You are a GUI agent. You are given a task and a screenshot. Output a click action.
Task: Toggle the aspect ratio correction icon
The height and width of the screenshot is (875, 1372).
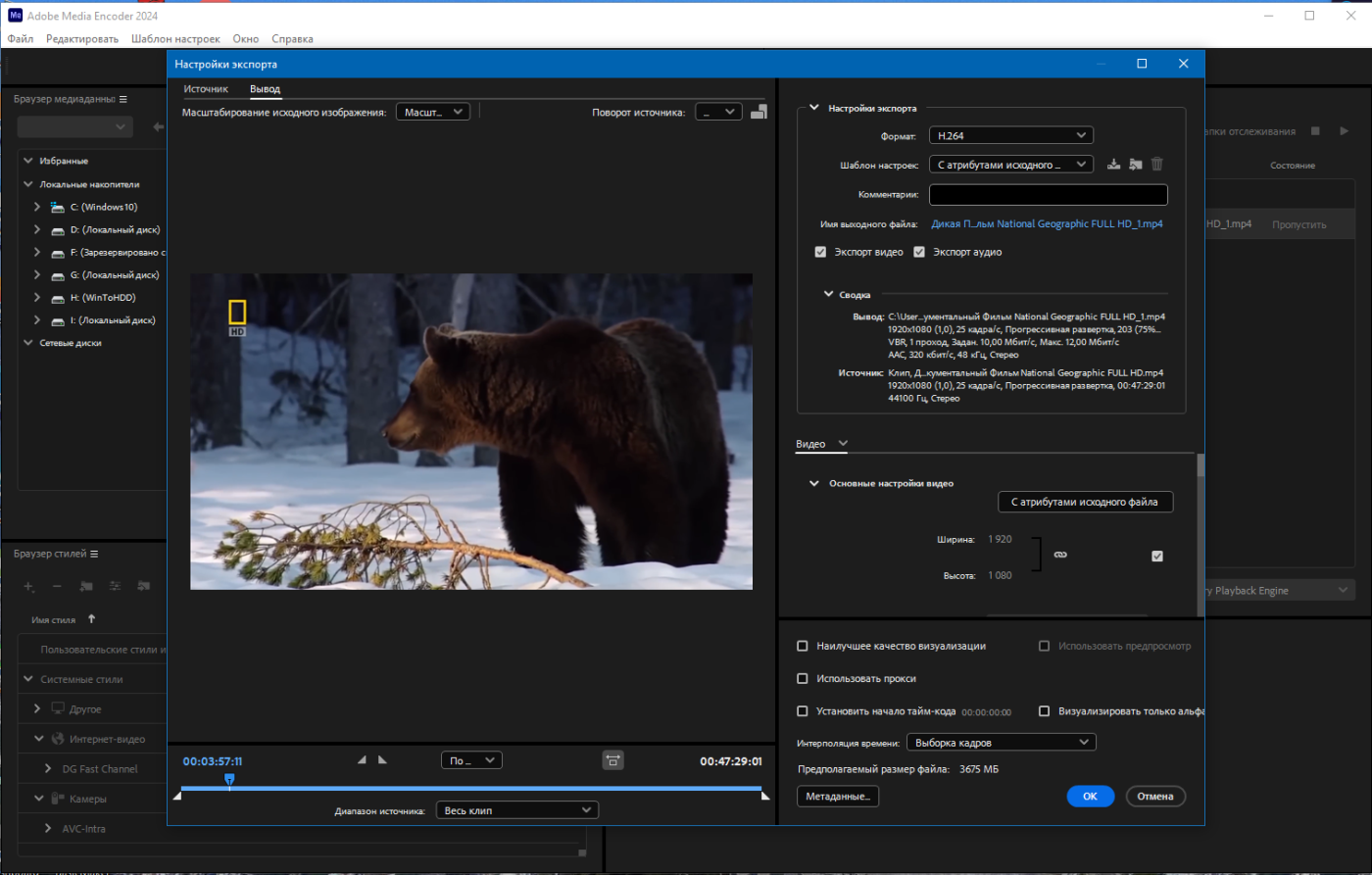(x=612, y=759)
